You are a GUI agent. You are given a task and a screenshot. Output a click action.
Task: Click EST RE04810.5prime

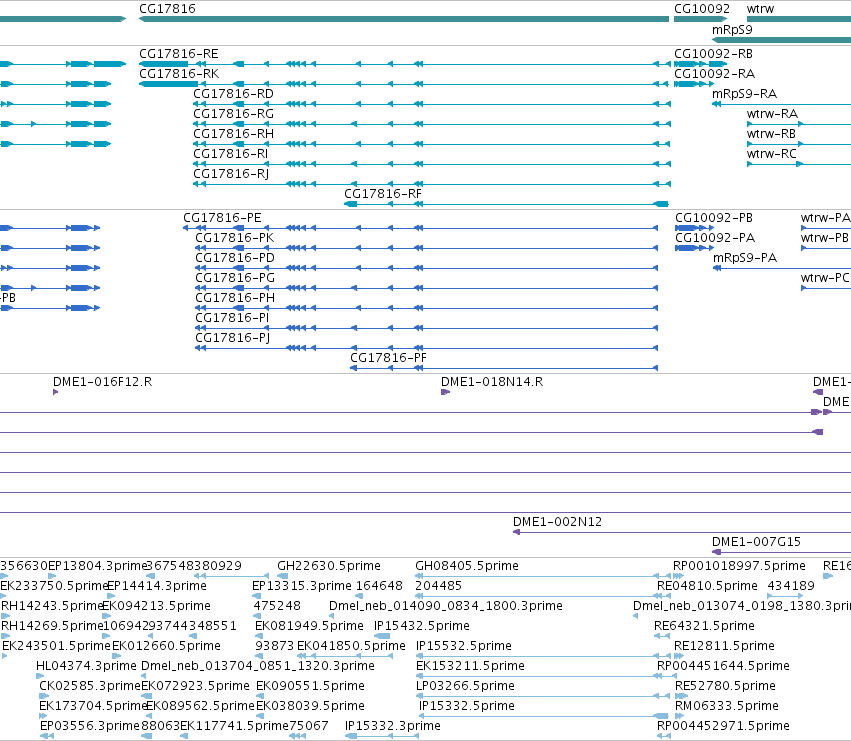pos(707,586)
